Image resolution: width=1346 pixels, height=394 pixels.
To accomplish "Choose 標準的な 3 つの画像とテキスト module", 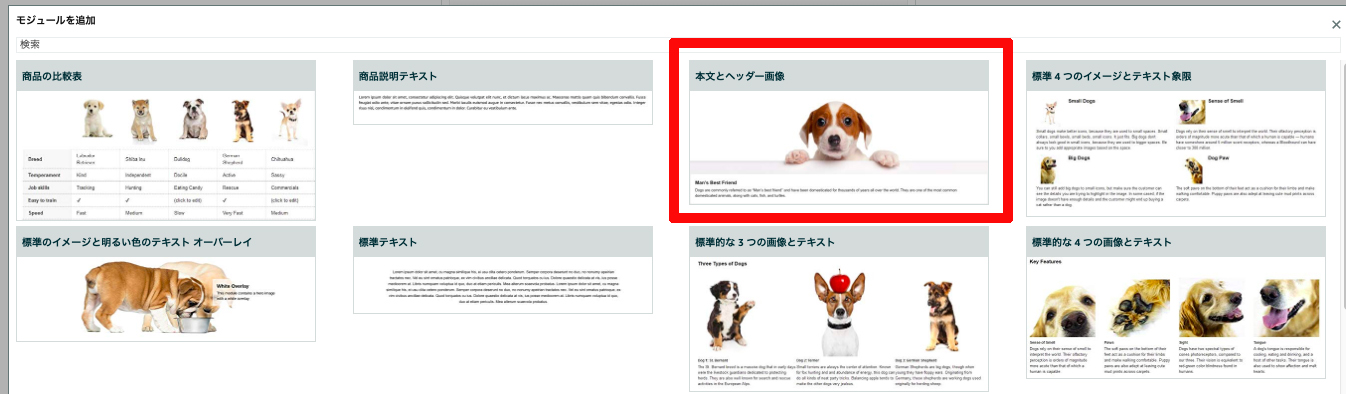I will [839, 310].
